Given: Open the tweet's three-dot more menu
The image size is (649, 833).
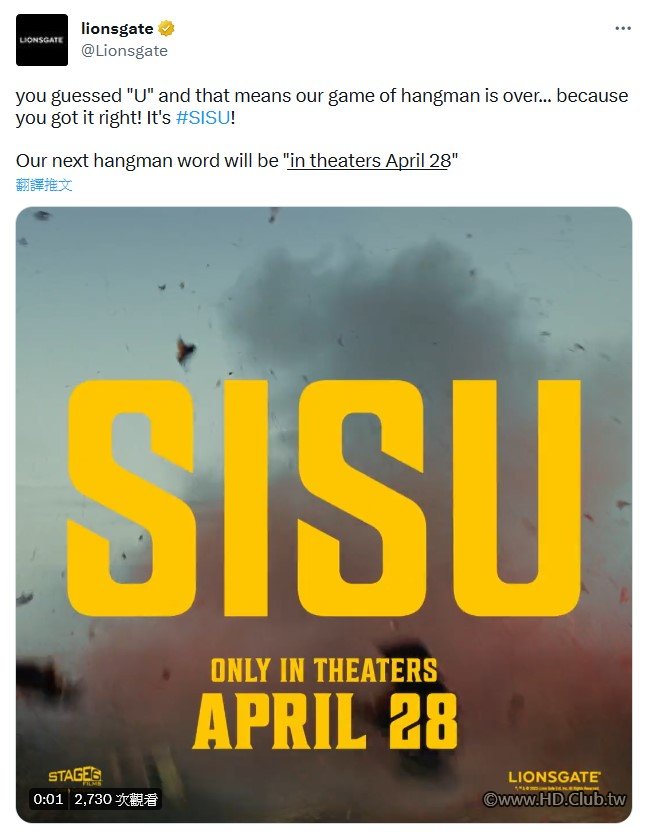Looking at the screenshot, I should click(624, 29).
